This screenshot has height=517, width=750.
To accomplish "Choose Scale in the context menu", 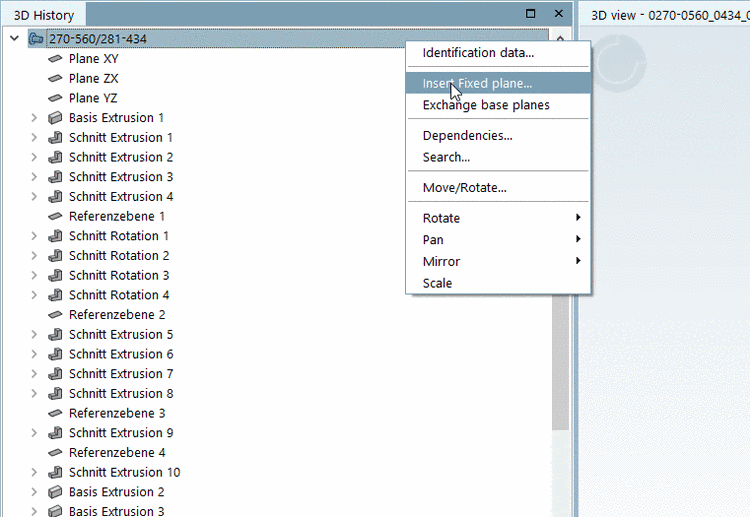I will (498, 283).
